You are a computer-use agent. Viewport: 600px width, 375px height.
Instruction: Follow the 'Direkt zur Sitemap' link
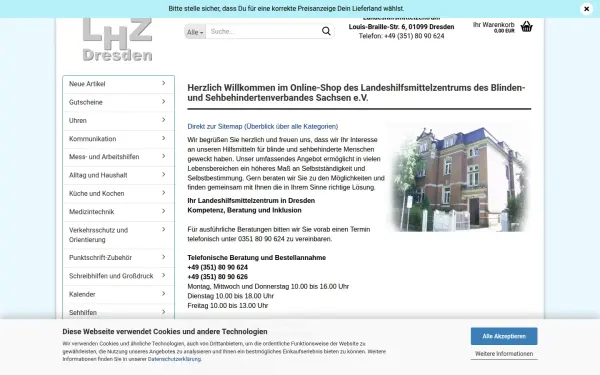point(262,126)
